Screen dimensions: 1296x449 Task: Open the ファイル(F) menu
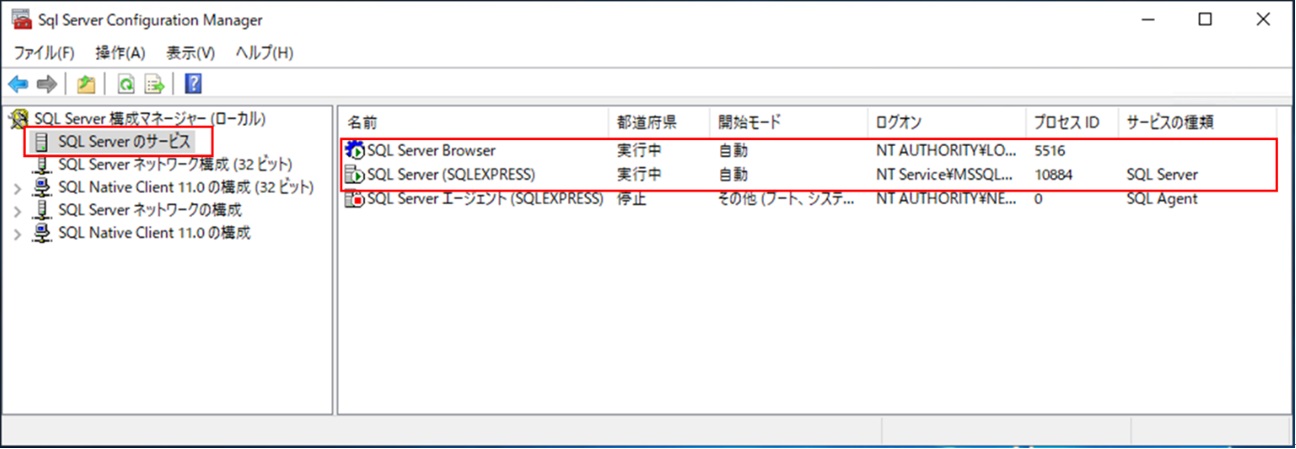tap(44, 53)
